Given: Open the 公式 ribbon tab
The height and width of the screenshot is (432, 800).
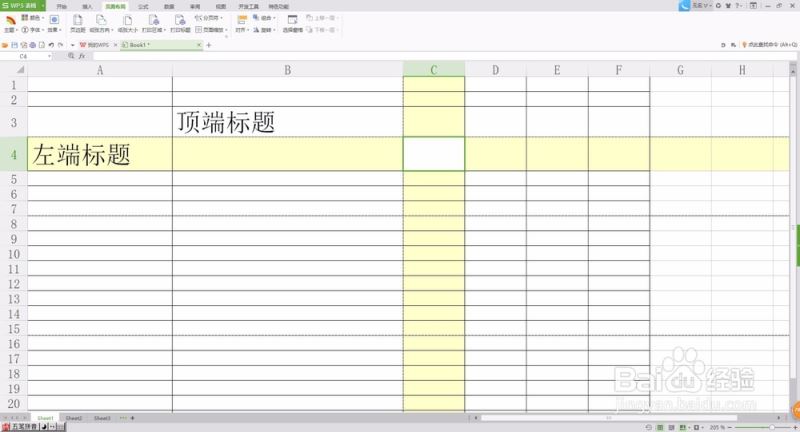Looking at the screenshot, I should (143, 7).
